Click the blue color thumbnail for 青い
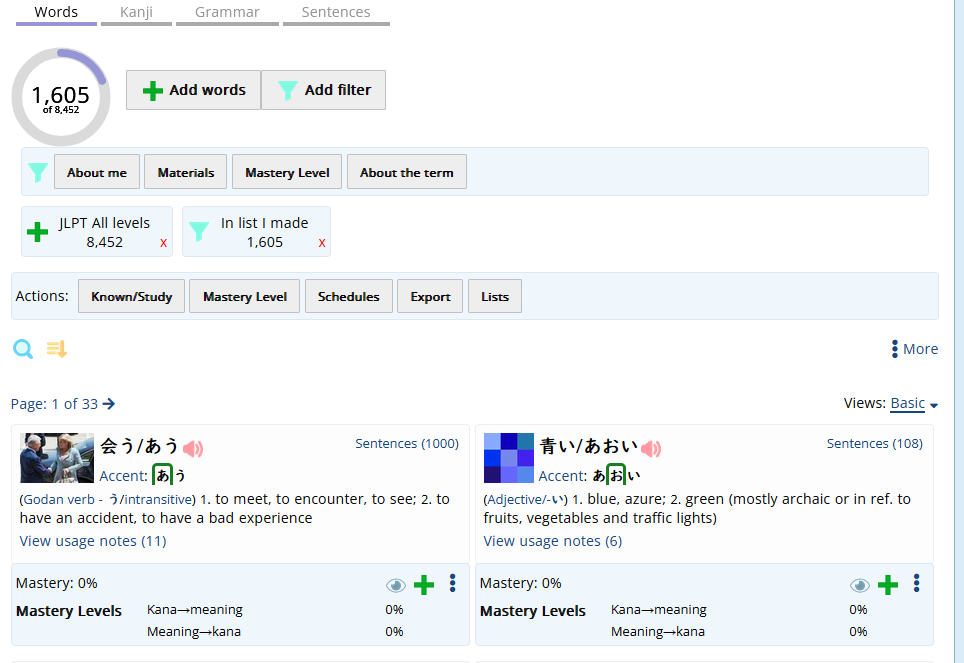Image resolution: width=964 pixels, height=663 pixels. (x=508, y=458)
